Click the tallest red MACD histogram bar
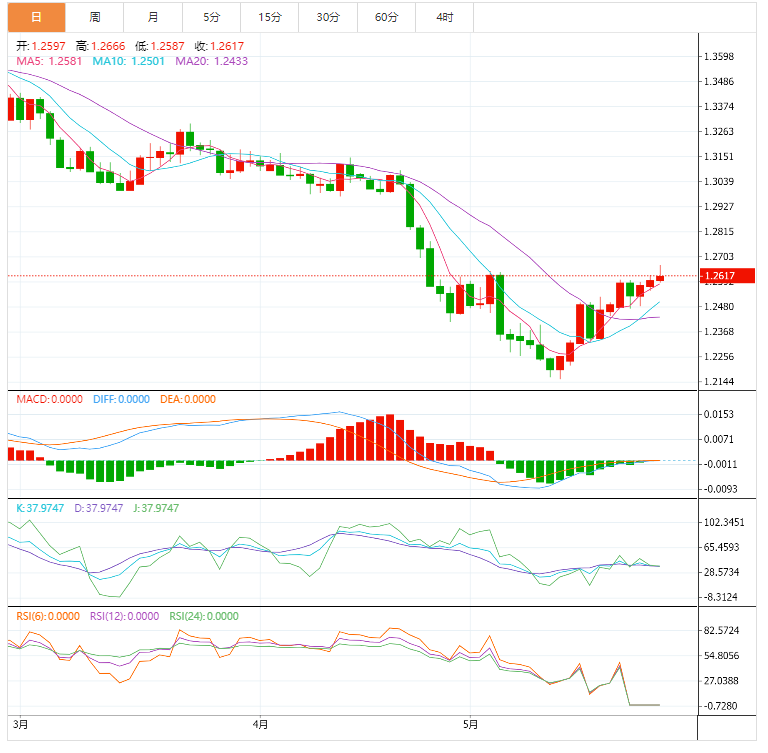Viewport: 768px width, 753px height. point(390,437)
